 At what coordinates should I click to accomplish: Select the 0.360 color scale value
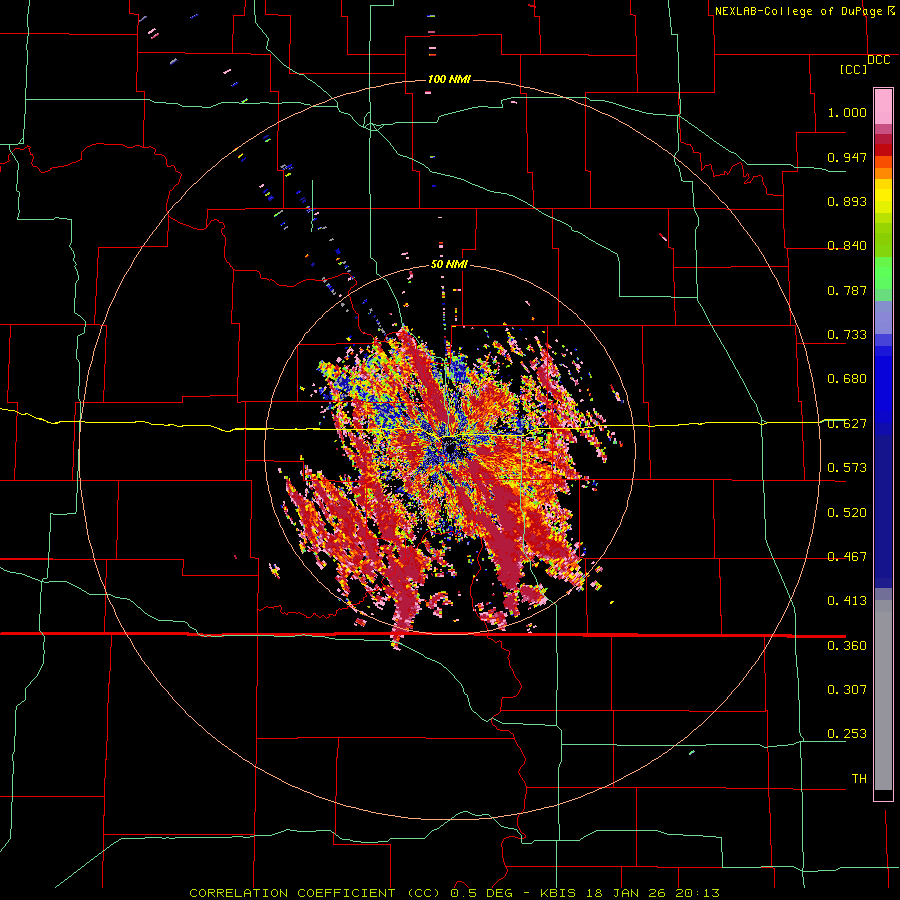[x=847, y=646]
